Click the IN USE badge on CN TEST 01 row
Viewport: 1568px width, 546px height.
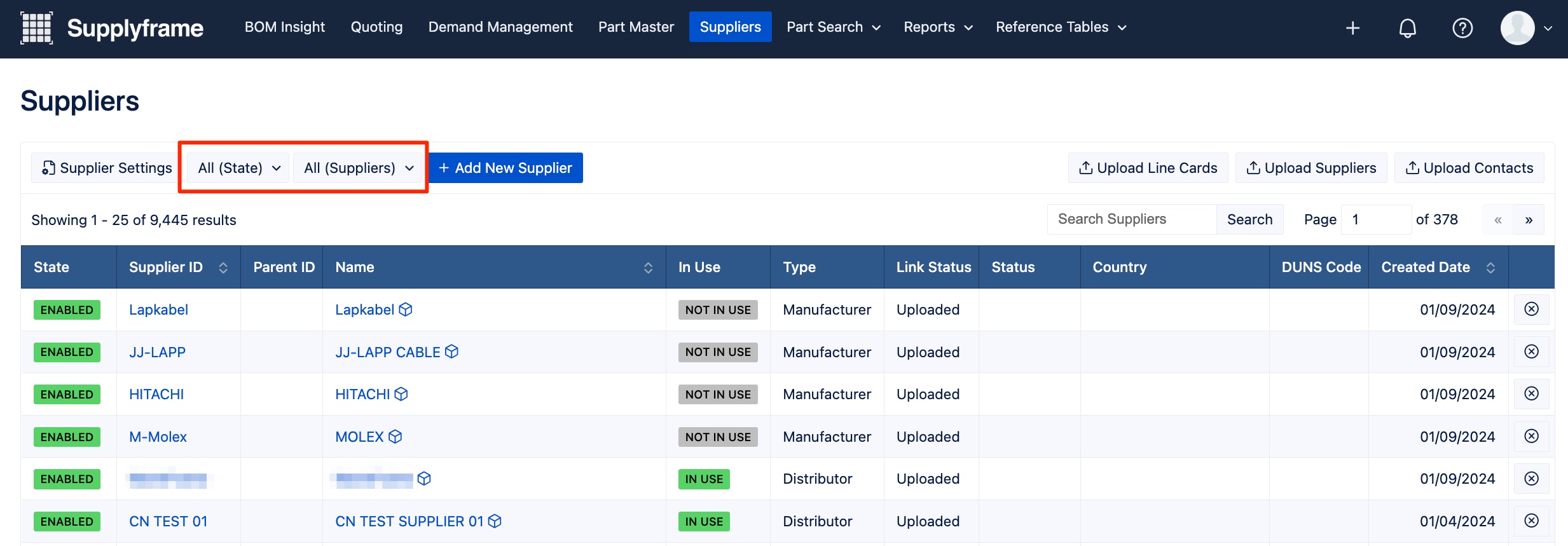[x=704, y=521]
